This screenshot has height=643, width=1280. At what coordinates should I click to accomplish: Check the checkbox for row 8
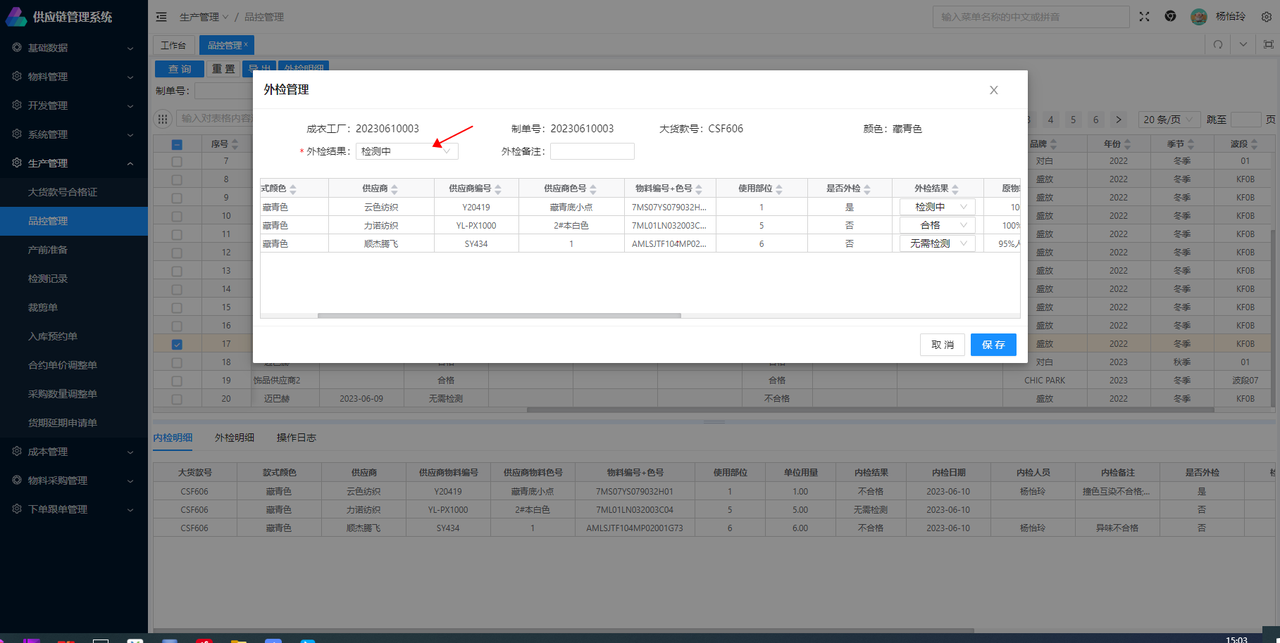point(177,179)
